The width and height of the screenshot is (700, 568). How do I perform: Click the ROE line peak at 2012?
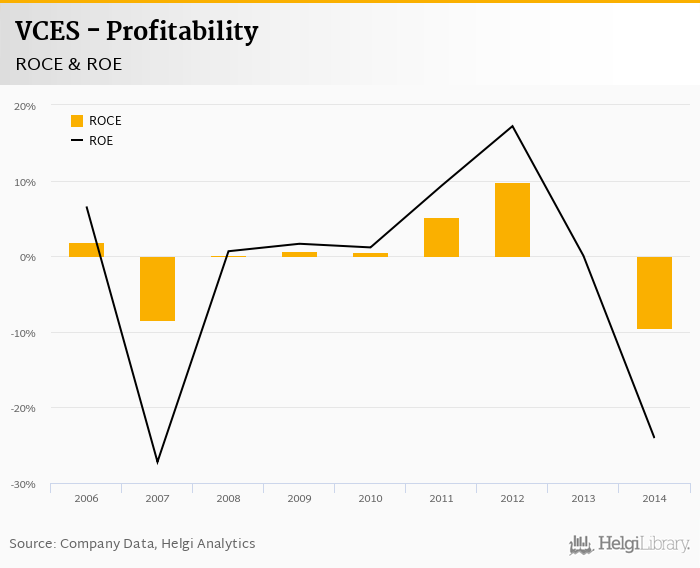coord(512,126)
